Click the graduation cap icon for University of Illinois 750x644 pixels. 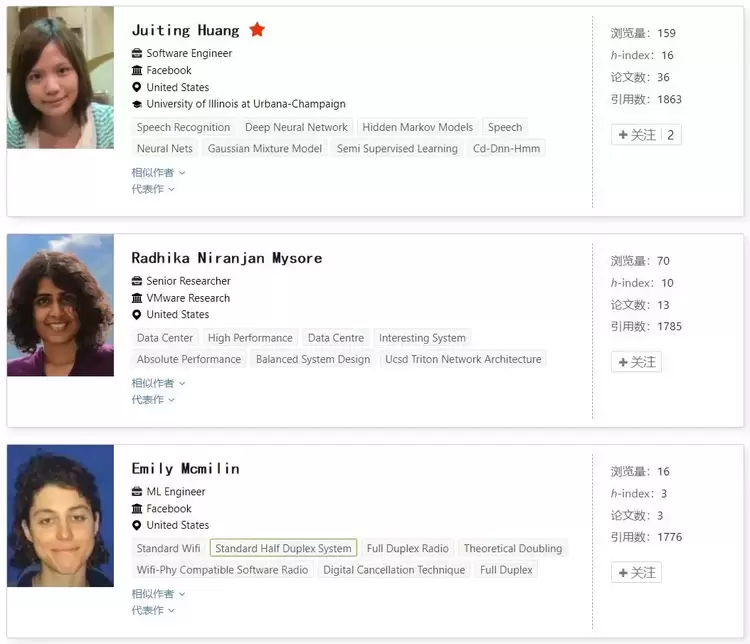click(137, 104)
